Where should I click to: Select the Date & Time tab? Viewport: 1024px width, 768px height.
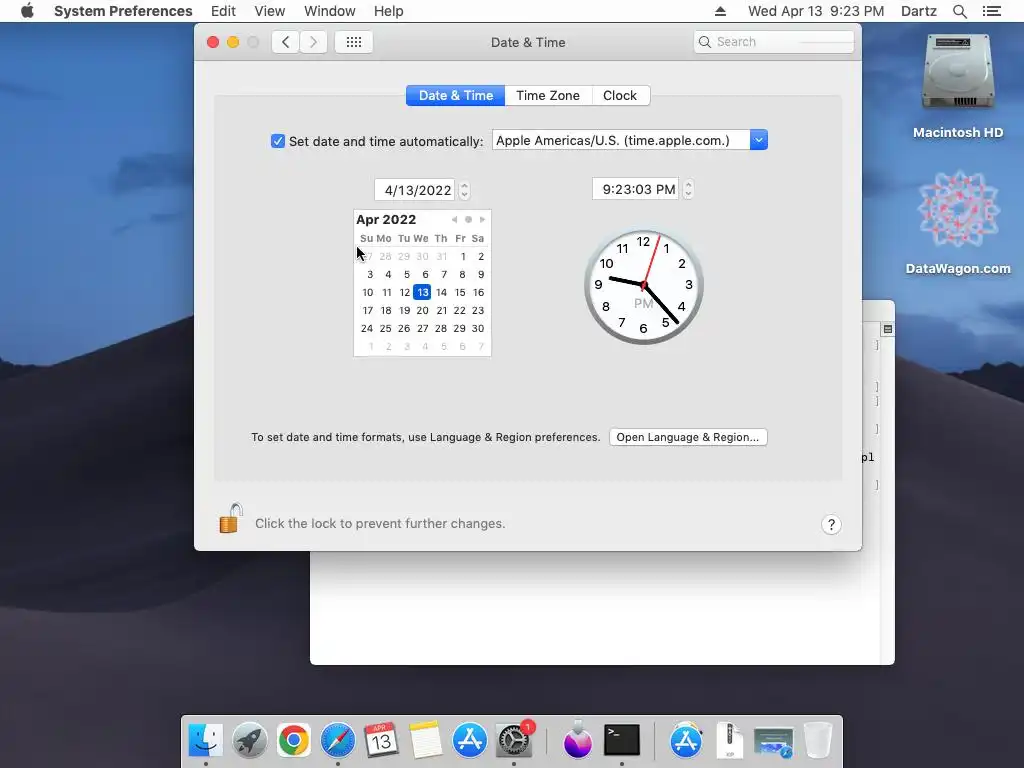(456, 95)
